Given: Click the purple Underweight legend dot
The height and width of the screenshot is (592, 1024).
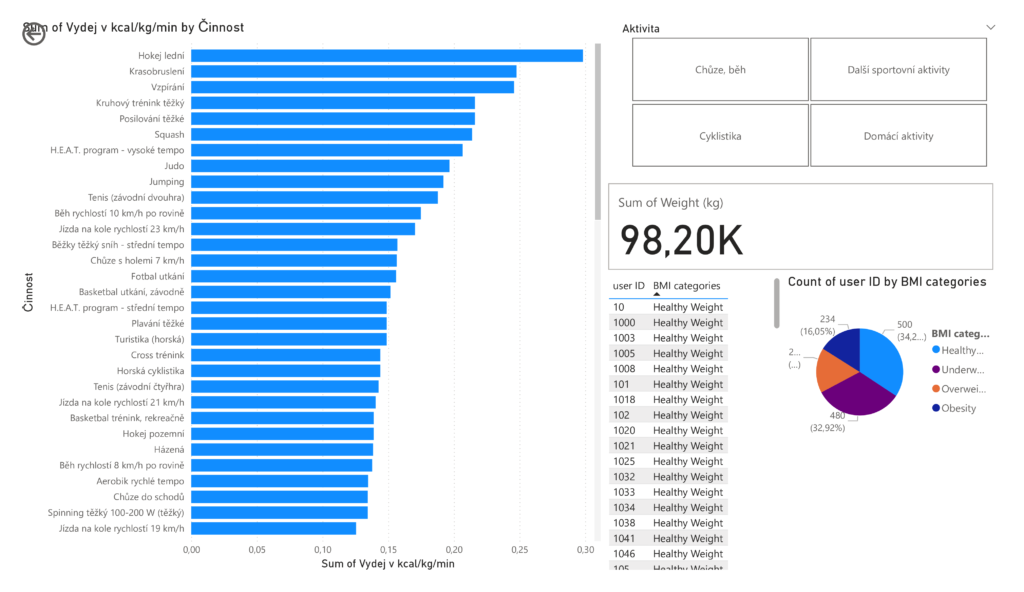Looking at the screenshot, I should (x=936, y=369).
